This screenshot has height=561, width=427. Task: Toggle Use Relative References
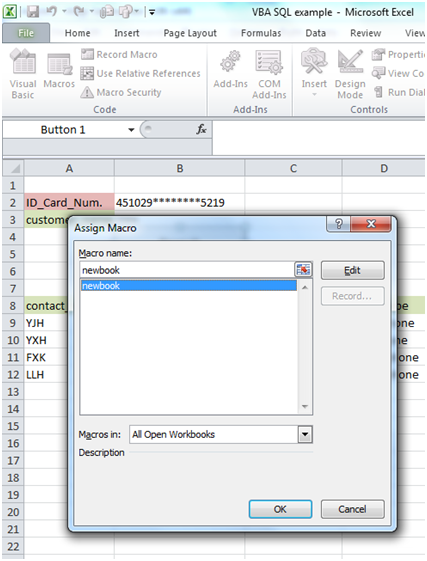pyautogui.click(x=140, y=73)
